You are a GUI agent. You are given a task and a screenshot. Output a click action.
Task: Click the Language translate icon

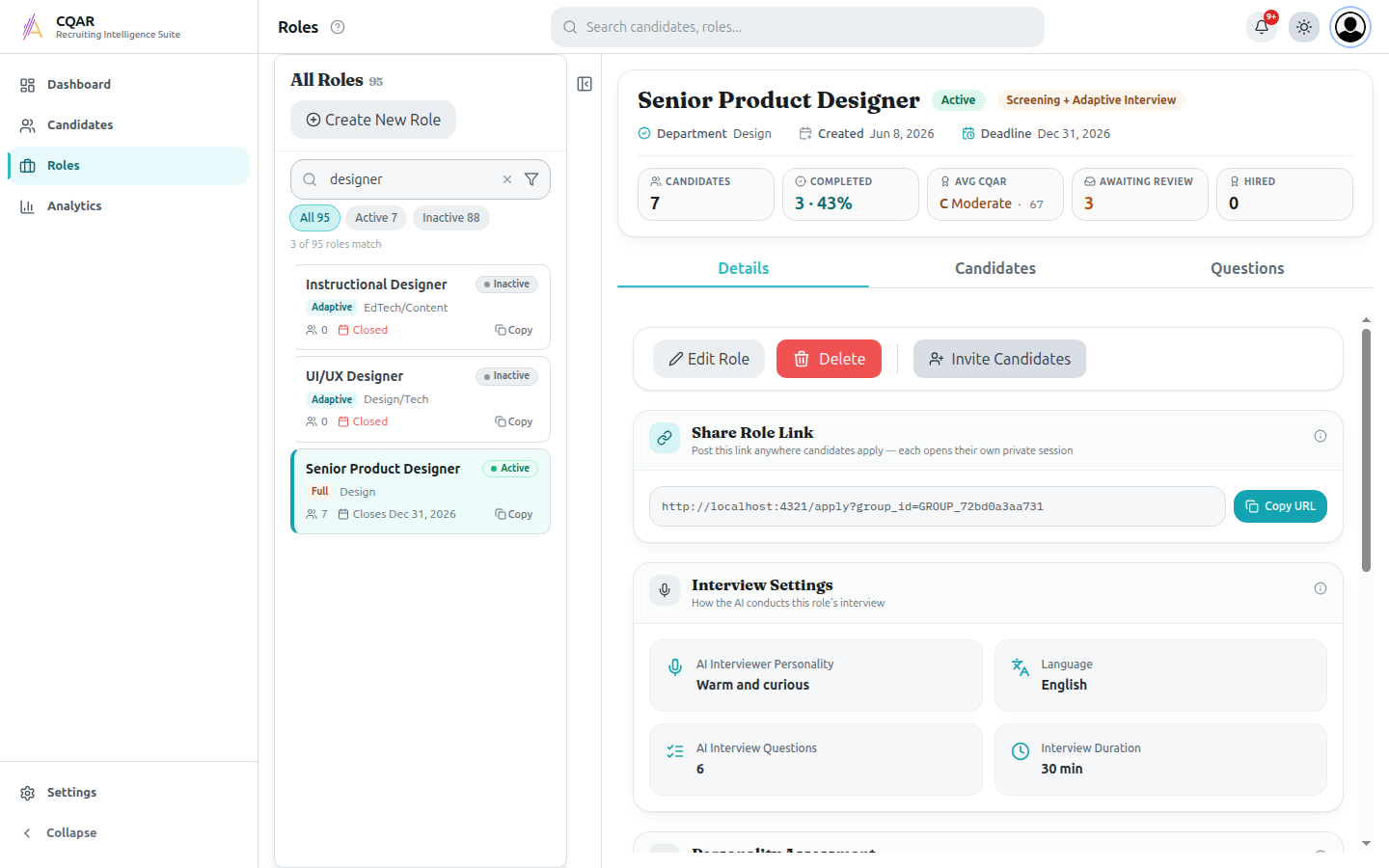(1021, 667)
